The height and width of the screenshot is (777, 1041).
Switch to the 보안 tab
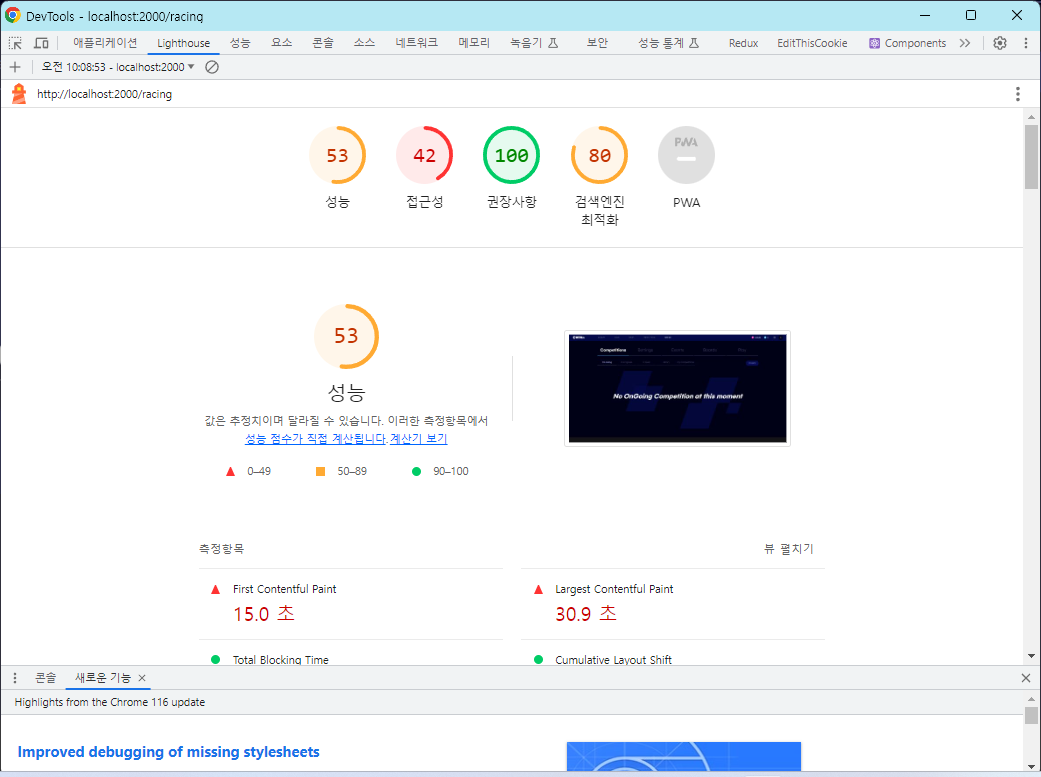pos(597,43)
